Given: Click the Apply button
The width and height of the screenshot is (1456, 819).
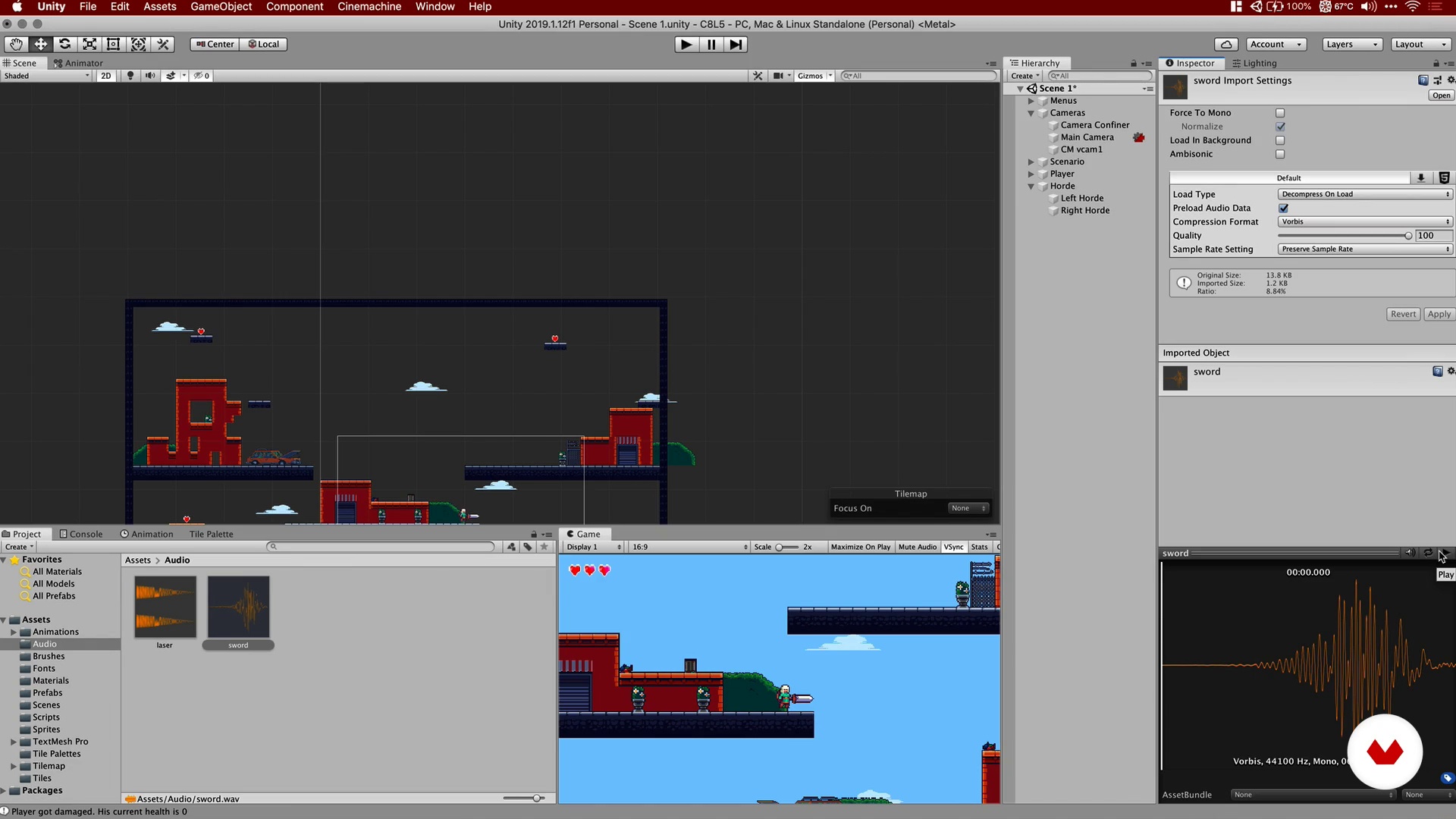Looking at the screenshot, I should point(1439,314).
